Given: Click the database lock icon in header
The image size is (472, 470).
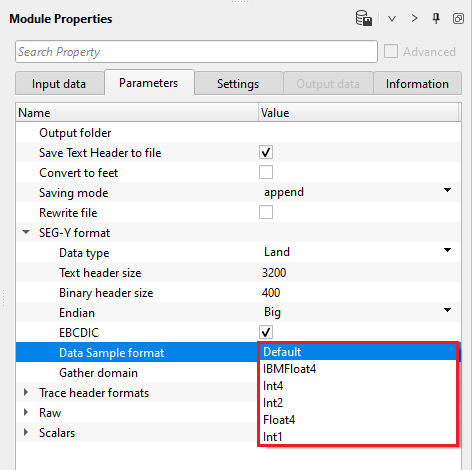Looking at the screenshot, I should click(364, 18).
